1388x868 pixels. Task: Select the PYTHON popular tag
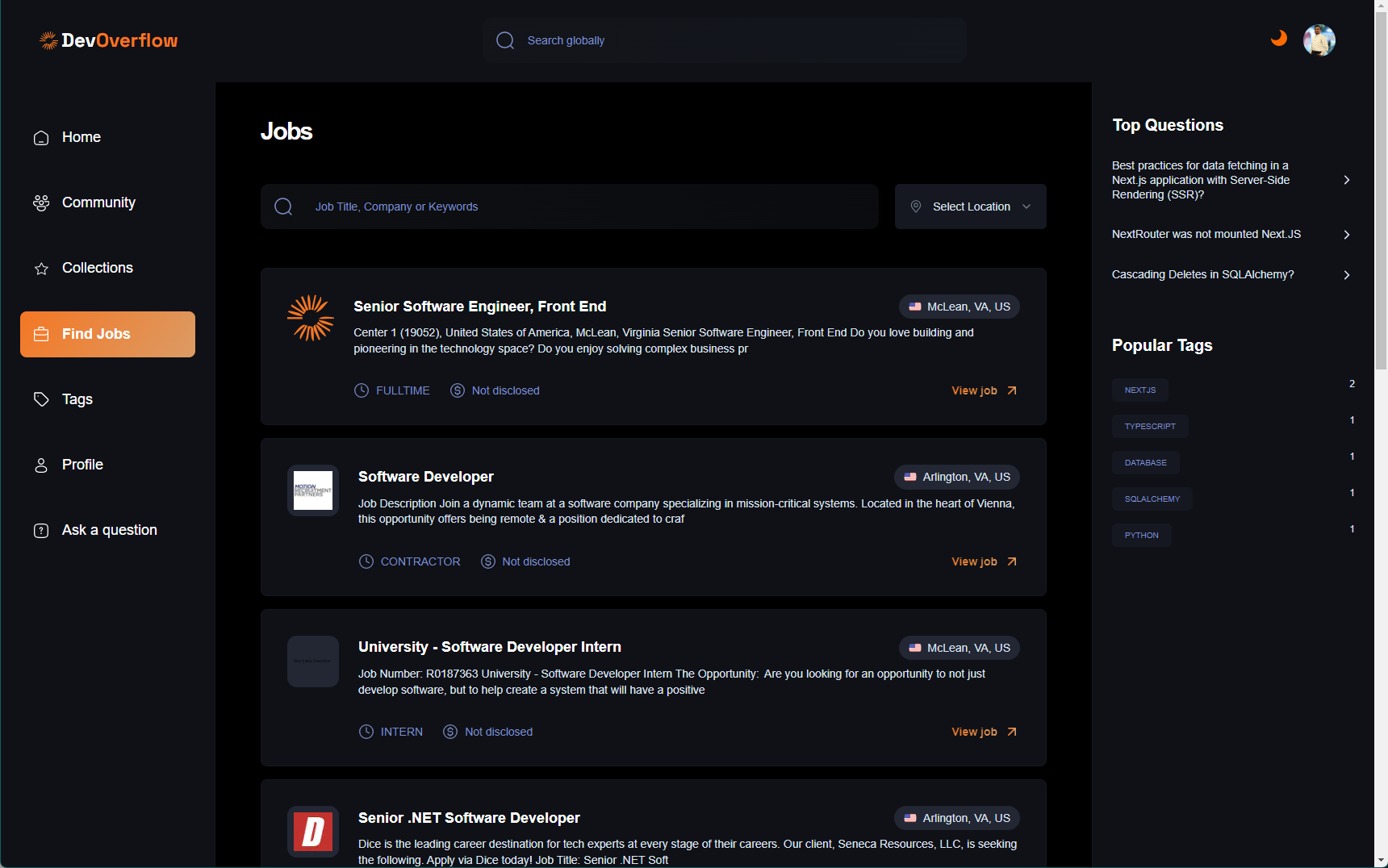pyautogui.click(x=1142, y=535)
